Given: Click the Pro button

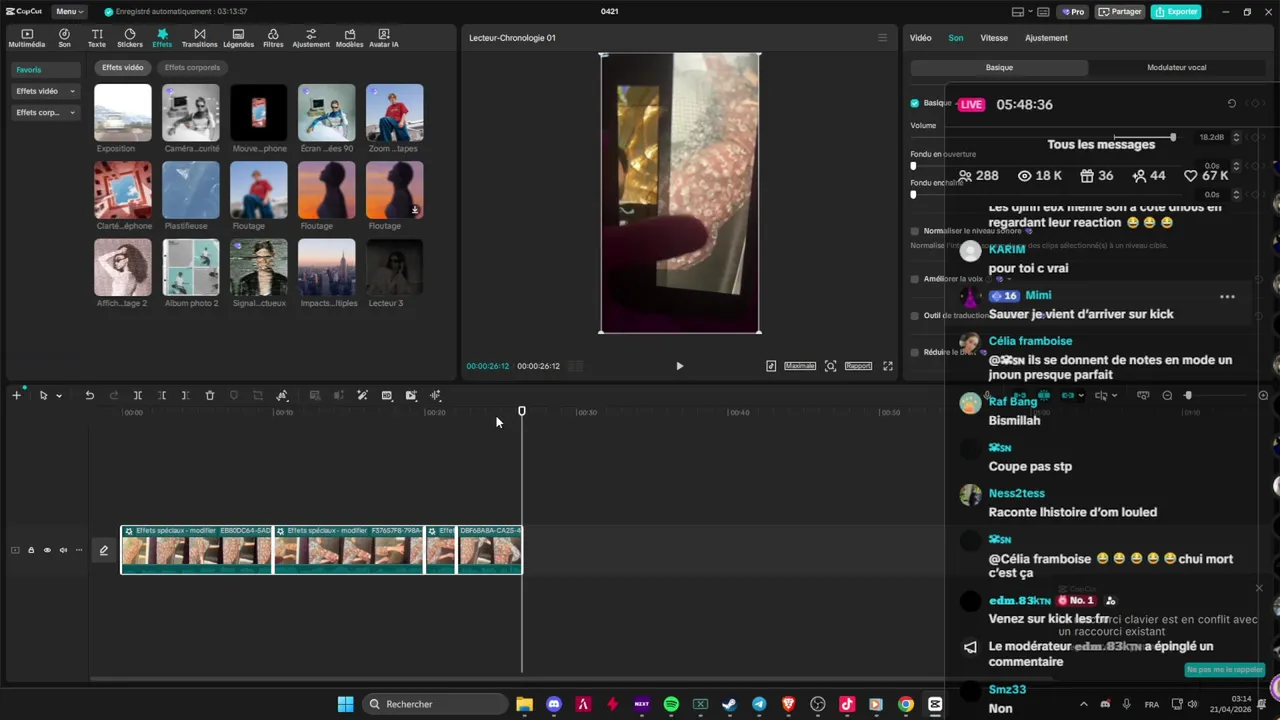Looking at the screenshot, I should 1075,12.
